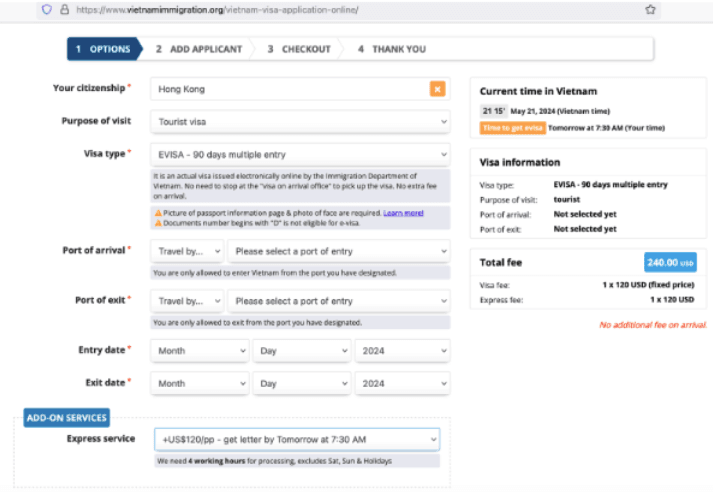This screenshot has width=713, height=492.
Task: Select a port of entry for arrival
Action: (x=338, y=251)
